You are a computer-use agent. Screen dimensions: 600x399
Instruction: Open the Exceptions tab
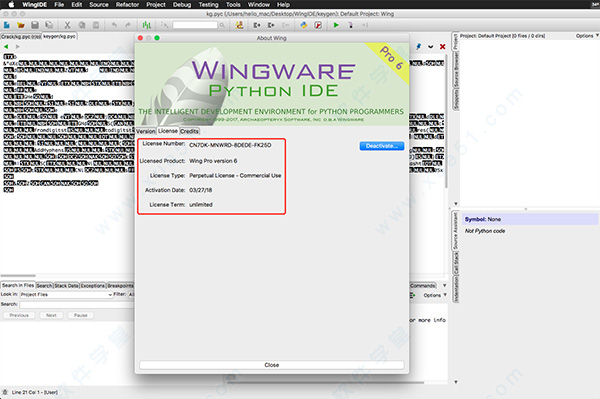pos(93,285)
